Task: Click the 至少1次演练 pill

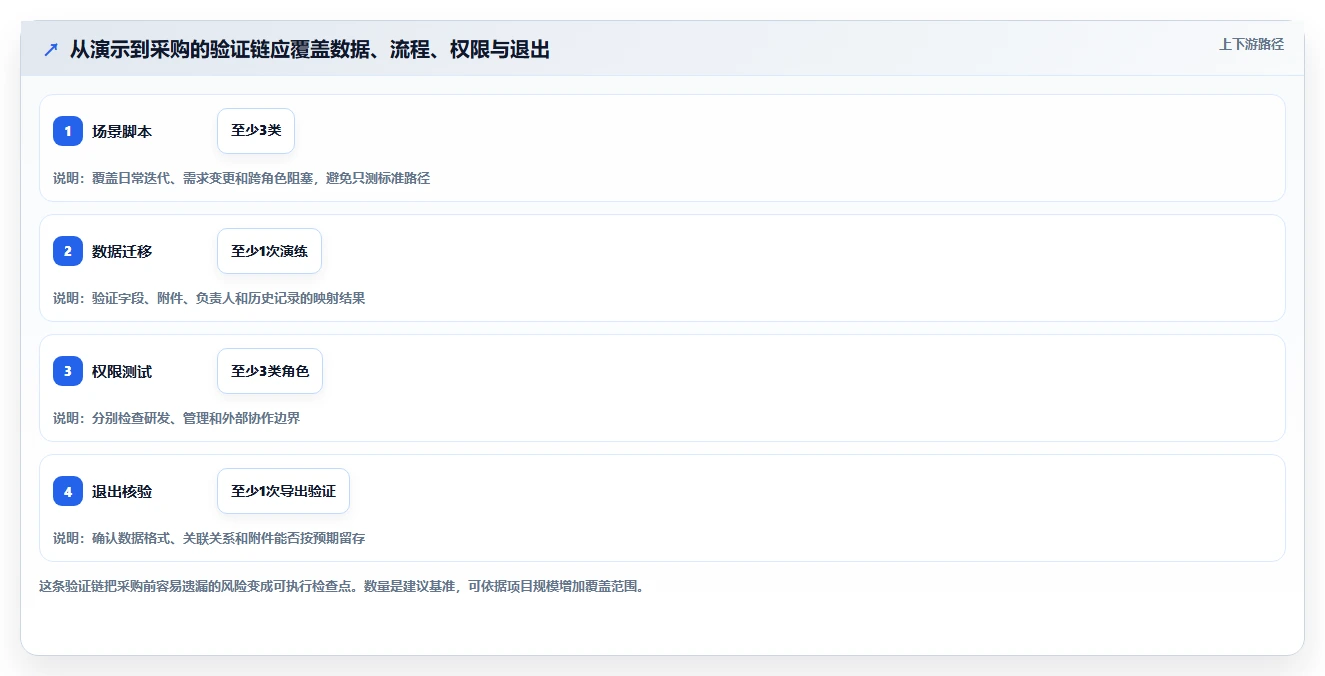Action: (269, 251)
